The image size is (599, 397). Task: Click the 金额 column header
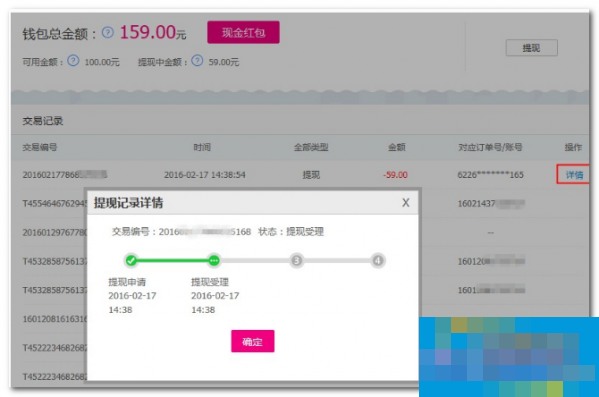(x=397, y=147)
